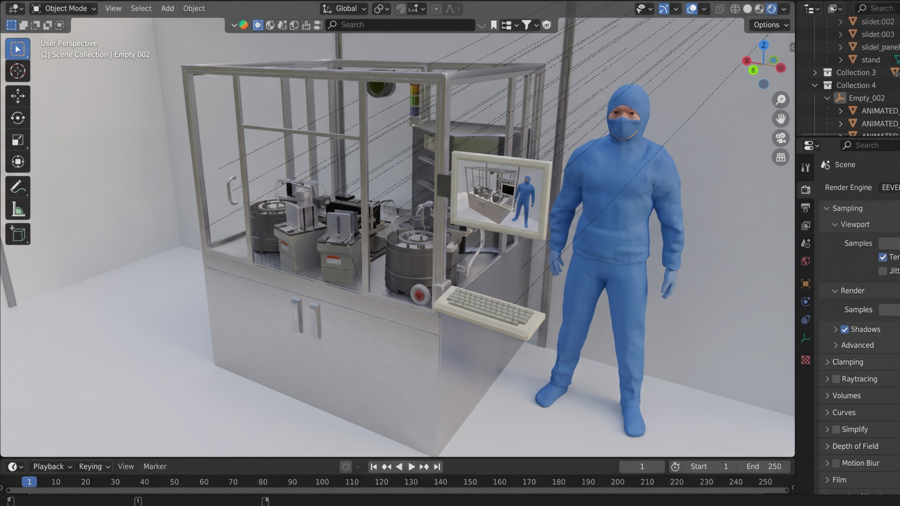Switch orthographic/perspective grid gizmo button
Viewport: 900px width, 506px height.
point(781,157)
